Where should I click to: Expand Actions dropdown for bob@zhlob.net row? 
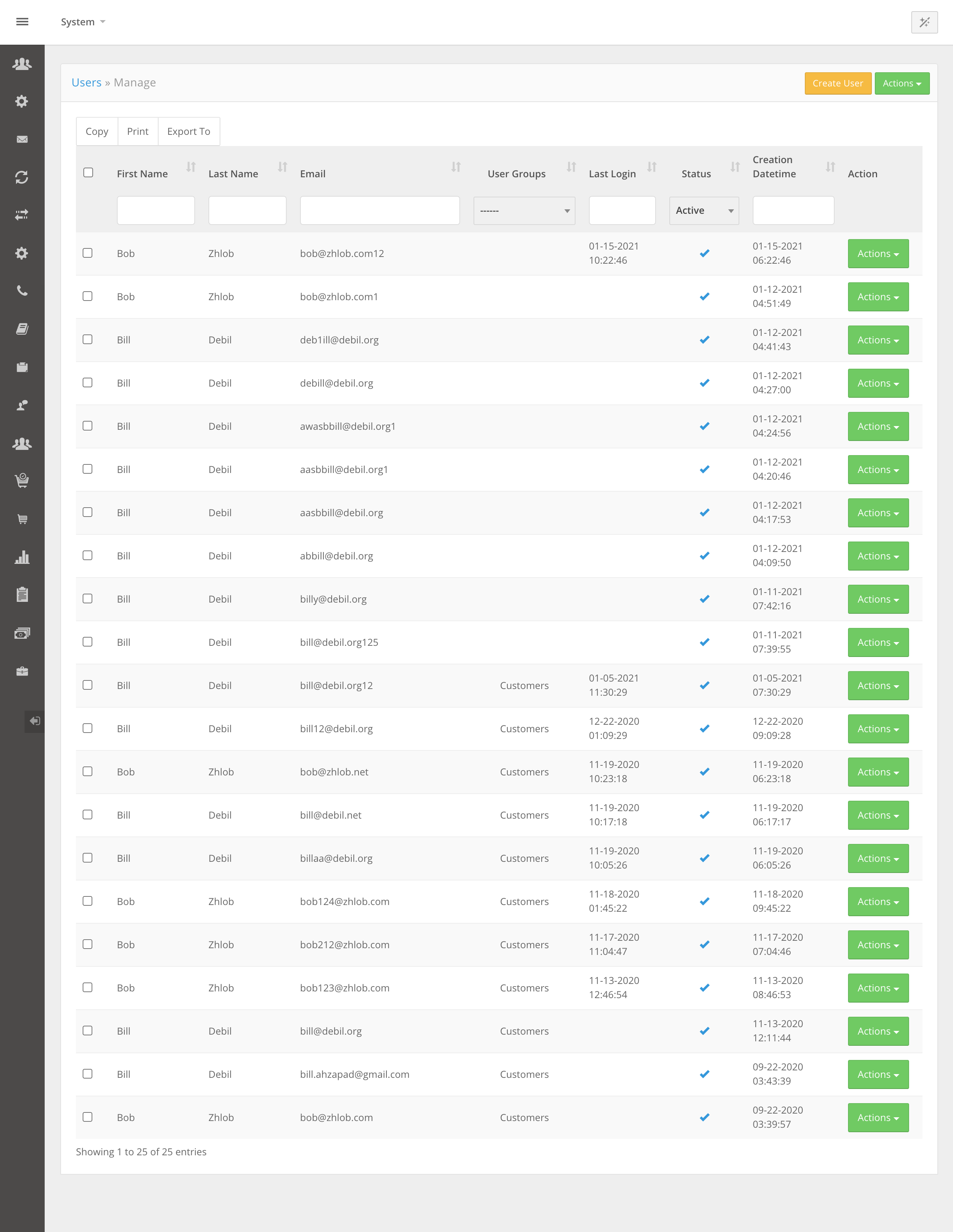coord(877,772)
